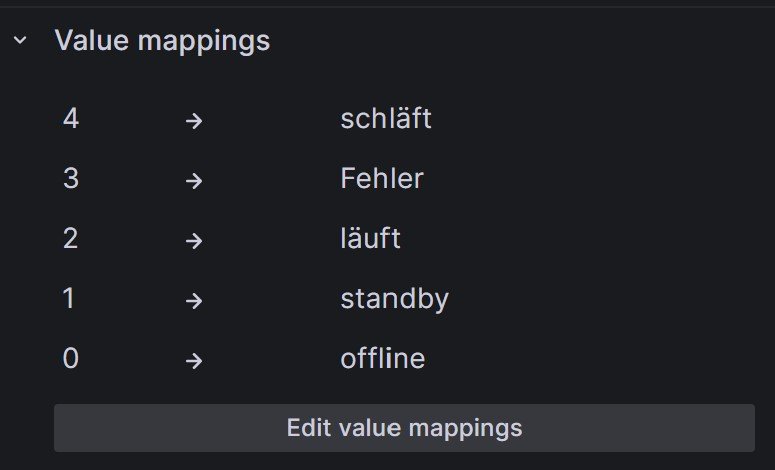Collapse the Value mappings section chevron

click(x=20, y=41)
